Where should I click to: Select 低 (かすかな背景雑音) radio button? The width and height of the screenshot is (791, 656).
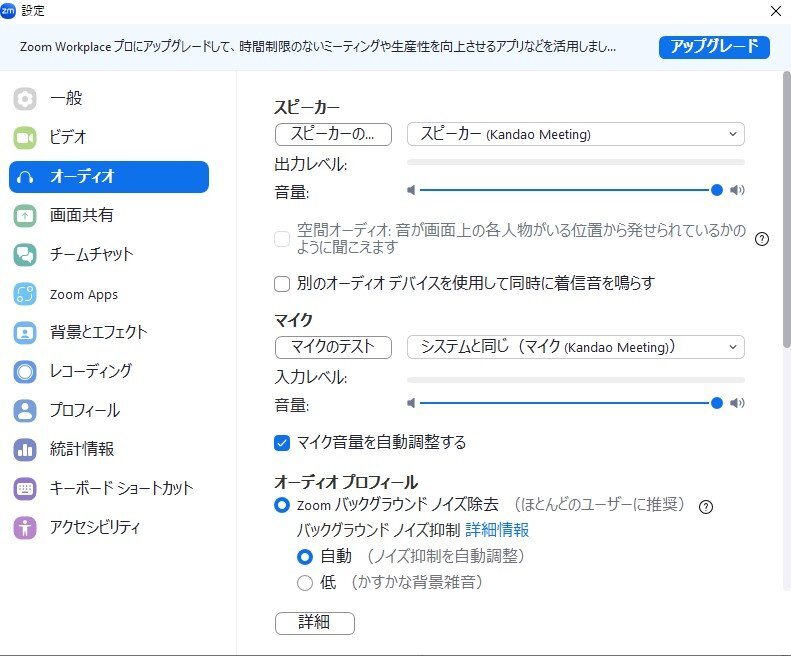pos(305,583)
